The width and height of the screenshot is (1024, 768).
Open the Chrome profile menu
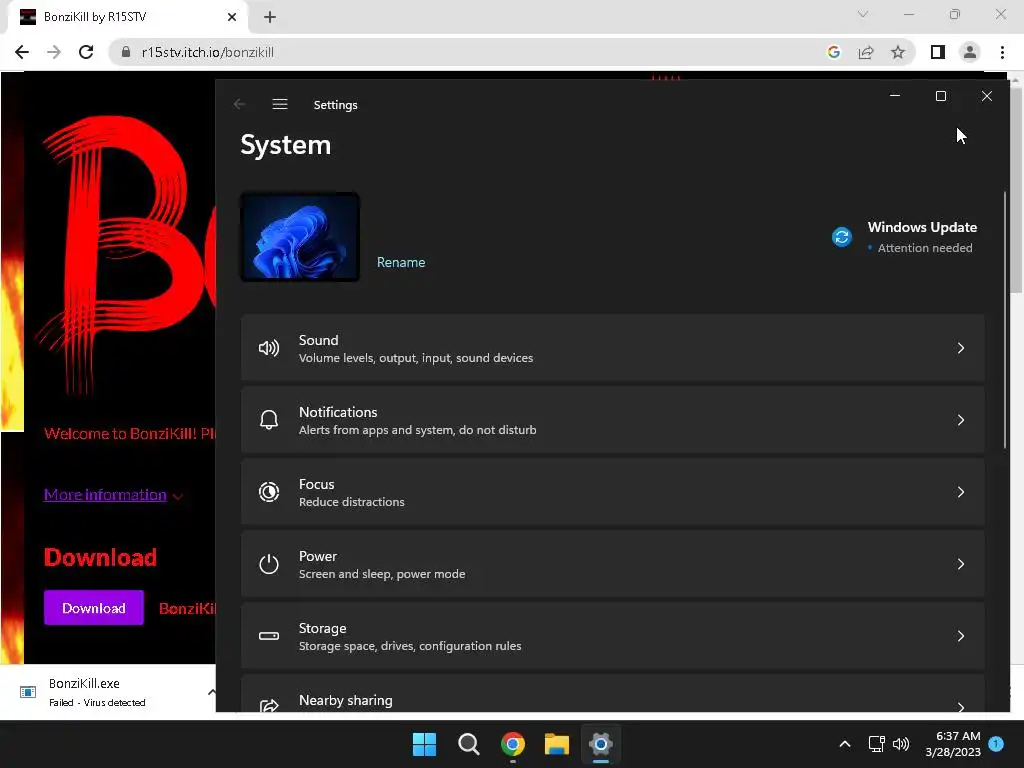coord(970,52)
